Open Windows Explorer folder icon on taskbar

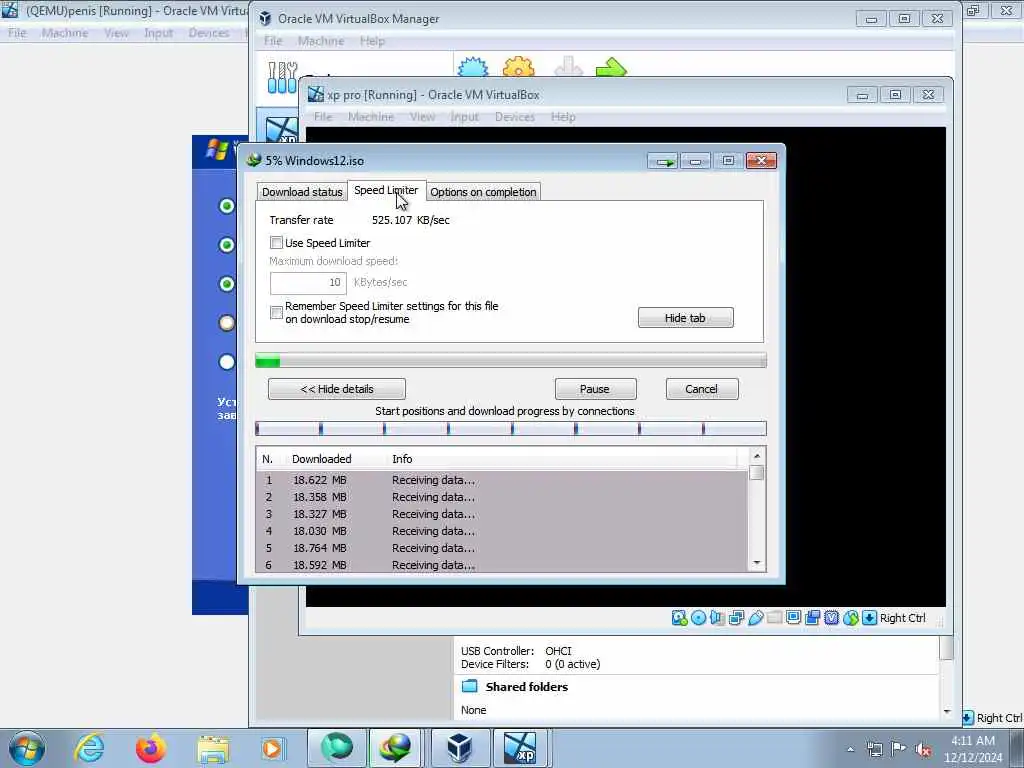click(213, 748)
